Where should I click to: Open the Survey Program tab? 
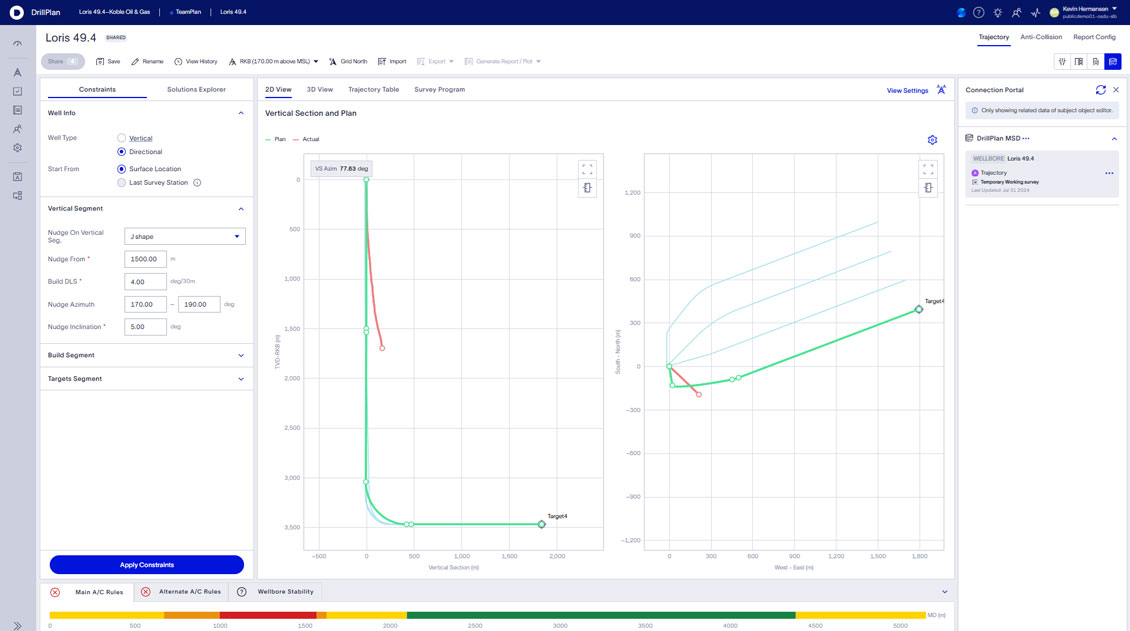pyautogui.click(x=440, y=89)
